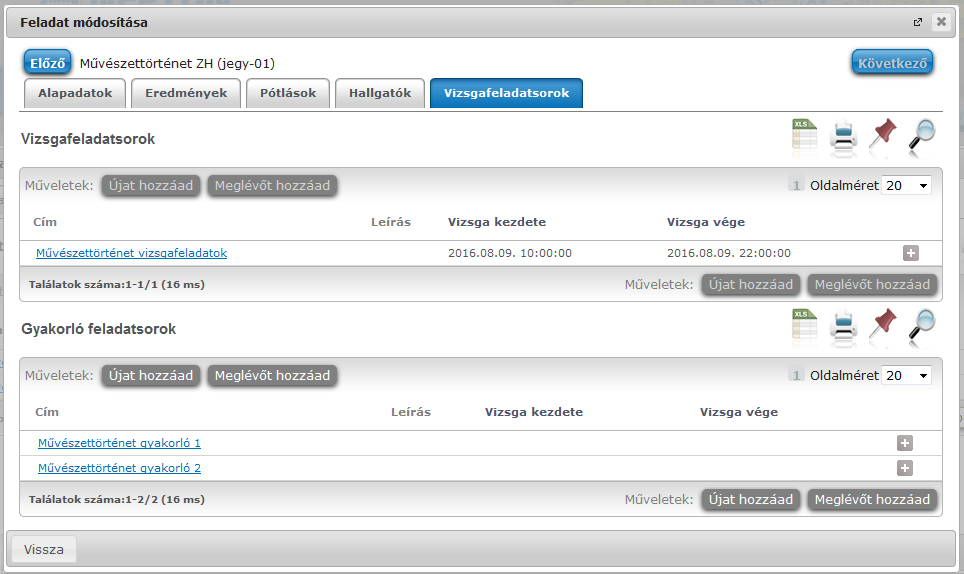The image size is (964, 574).
Task: Sort Vizsgafeladatsorok table by Cím
Action: [45, 222]
